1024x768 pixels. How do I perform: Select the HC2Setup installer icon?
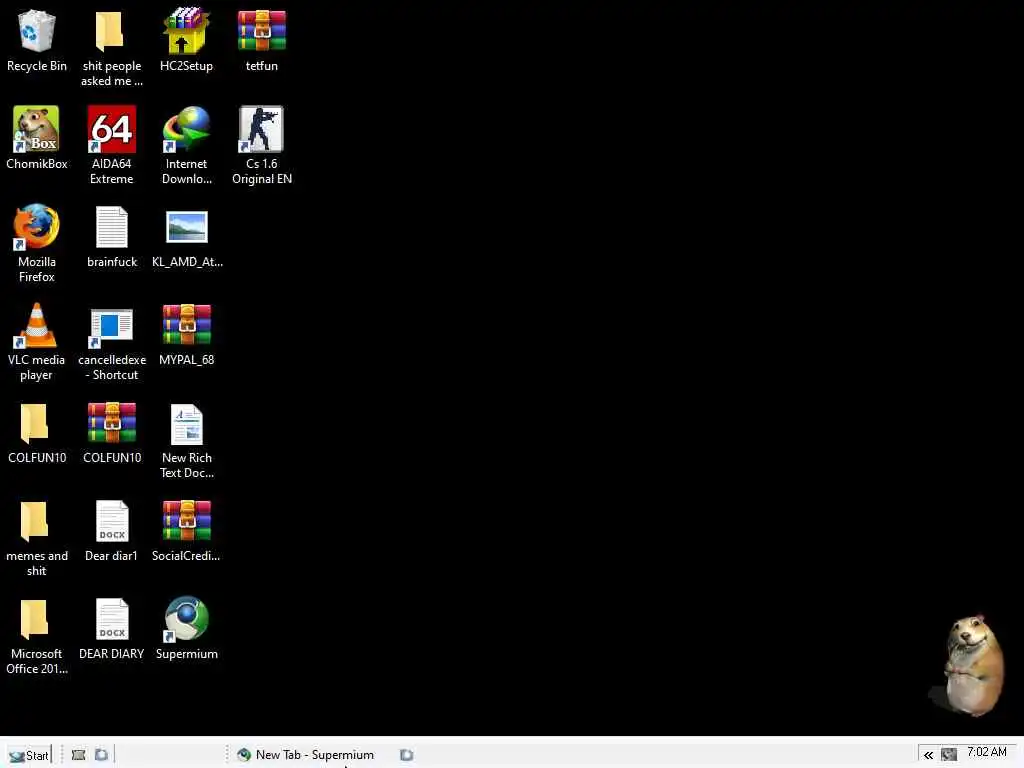click(x=186, y=30)
